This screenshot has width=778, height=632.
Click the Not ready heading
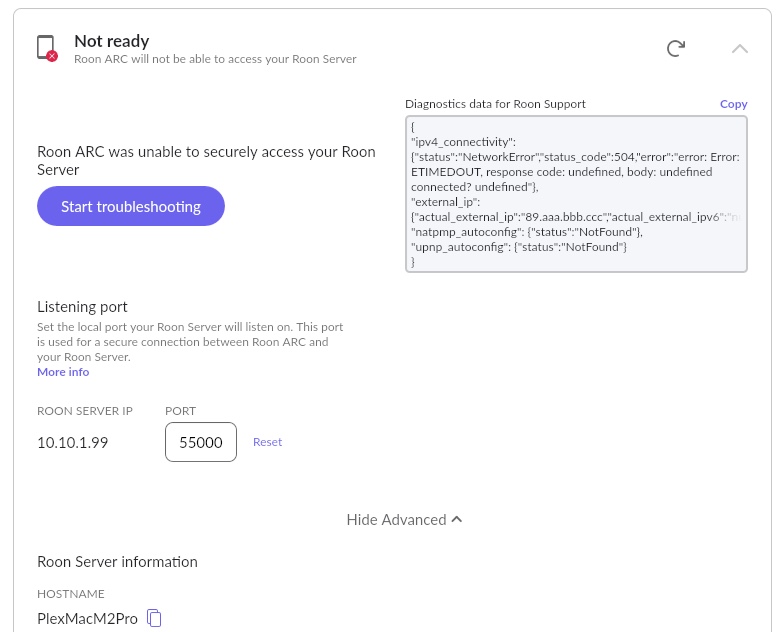coord(112,41)
